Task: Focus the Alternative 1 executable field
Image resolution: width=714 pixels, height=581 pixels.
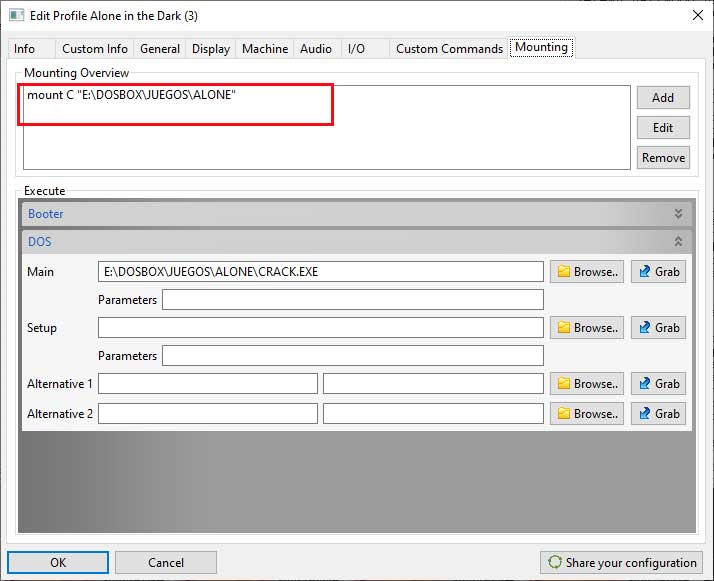Action: click(x=208, y=383)
